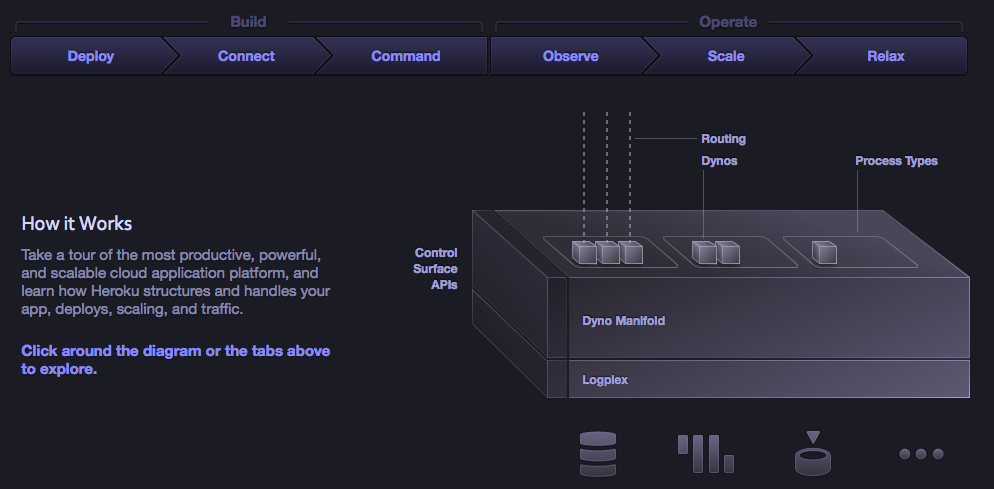Viewport: 994px width, 489px height.
Task: Click the Operate section heading
Action: 728,22
